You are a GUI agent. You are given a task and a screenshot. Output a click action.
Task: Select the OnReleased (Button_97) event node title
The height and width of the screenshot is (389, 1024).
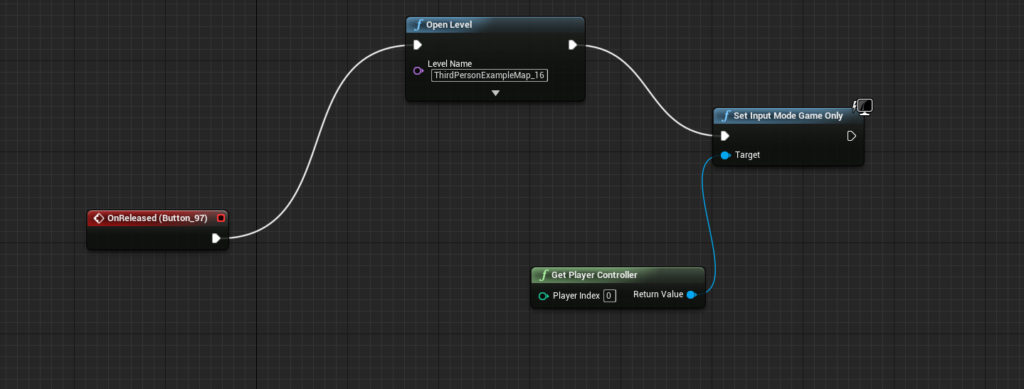pos(157,218)
